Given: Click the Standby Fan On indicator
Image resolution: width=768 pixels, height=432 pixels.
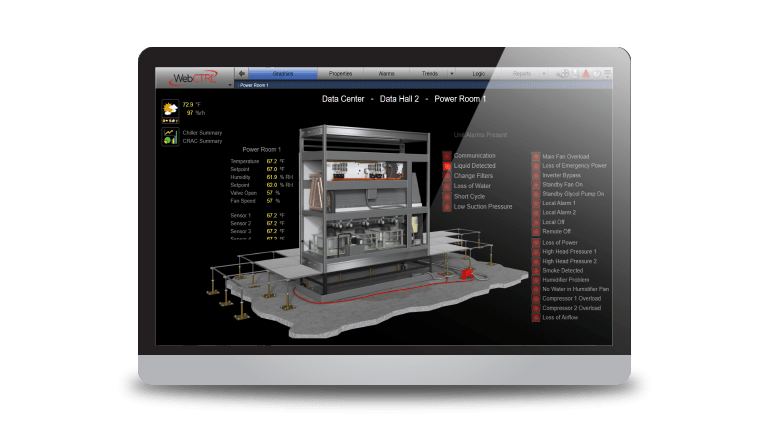Looking at the screenshot, I should [x=536, y=185].
